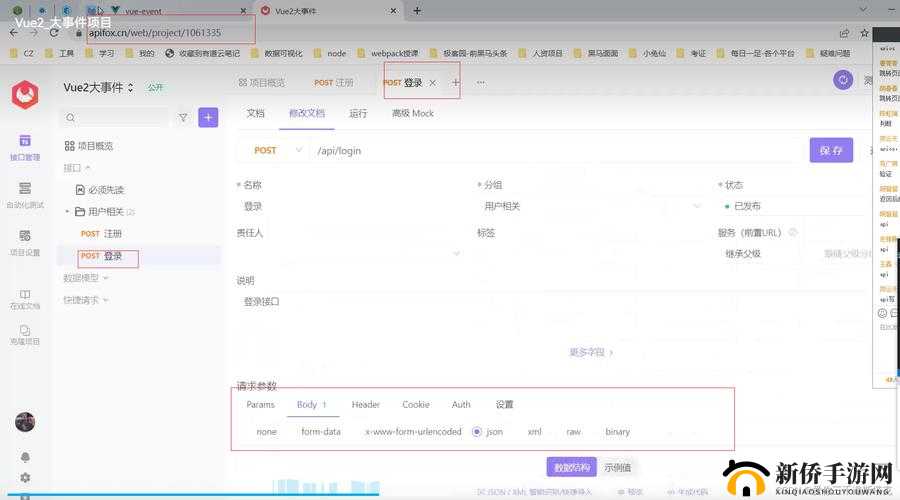The image size is (900, 500).
Task: Open the Auth tab
Action: tap(461, 405)
